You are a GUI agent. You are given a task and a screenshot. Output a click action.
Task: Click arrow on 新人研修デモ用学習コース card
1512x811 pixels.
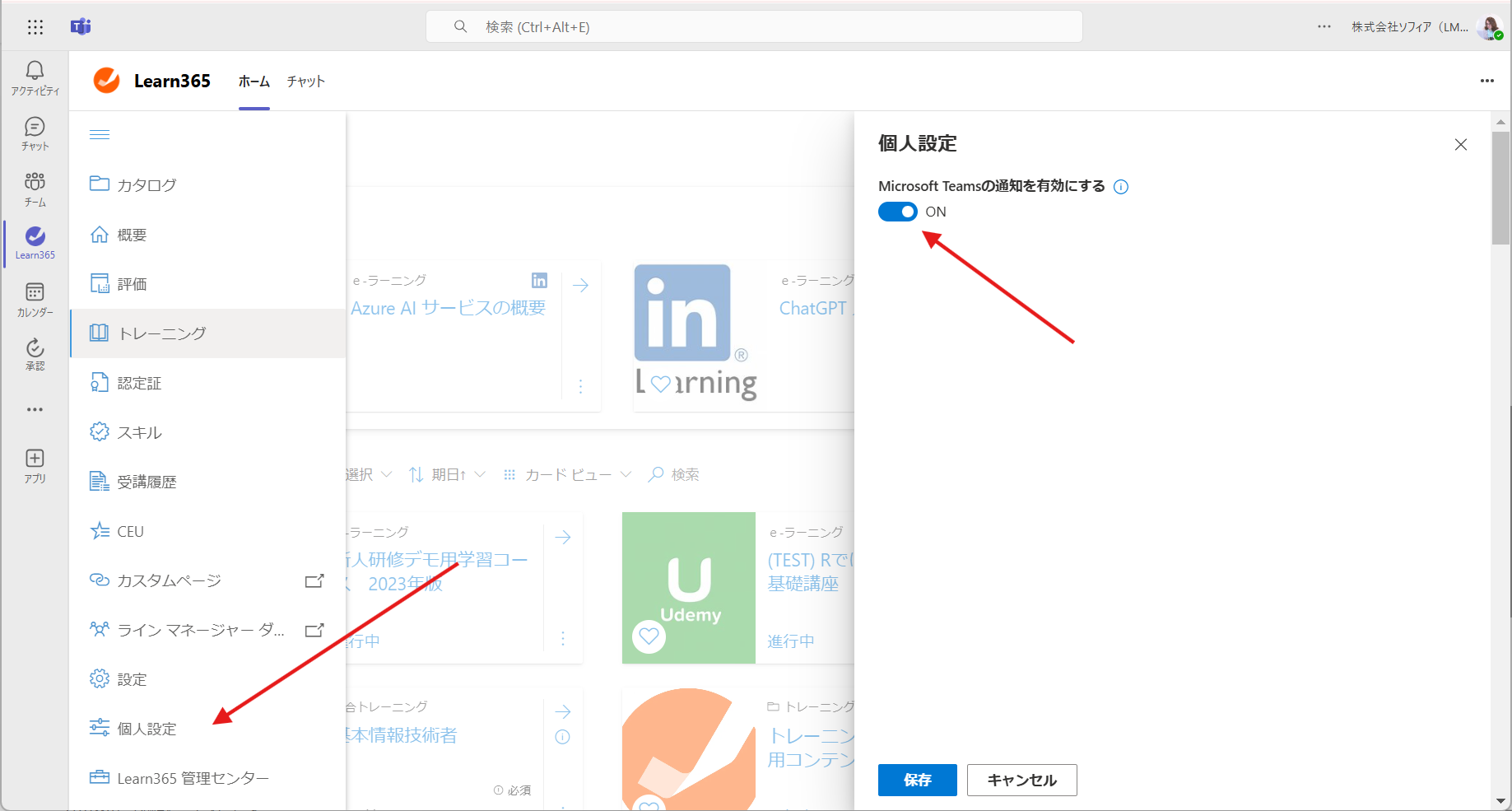(563, 537)
